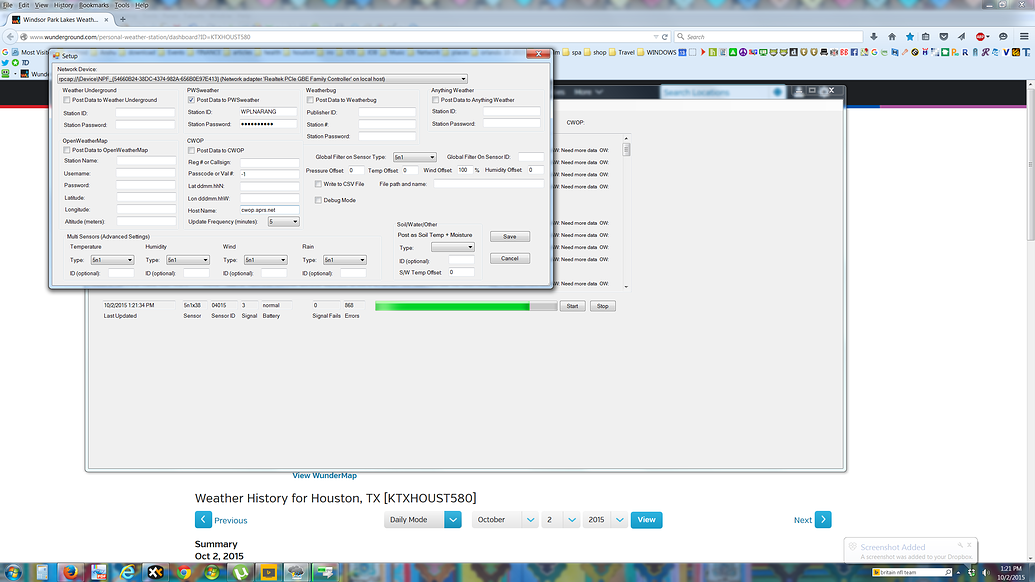Screen dimensions: 1035x582
Task: Open Temperature sensor Type dropdown
Action: [112, 260]
